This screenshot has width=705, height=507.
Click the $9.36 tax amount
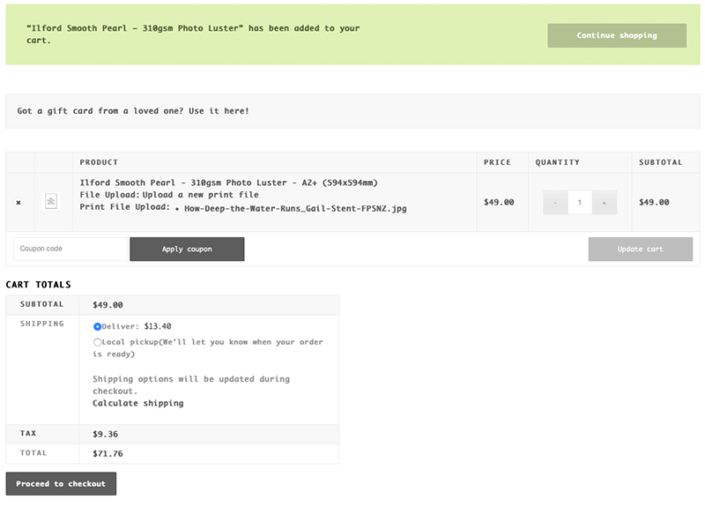click(104, 434)
